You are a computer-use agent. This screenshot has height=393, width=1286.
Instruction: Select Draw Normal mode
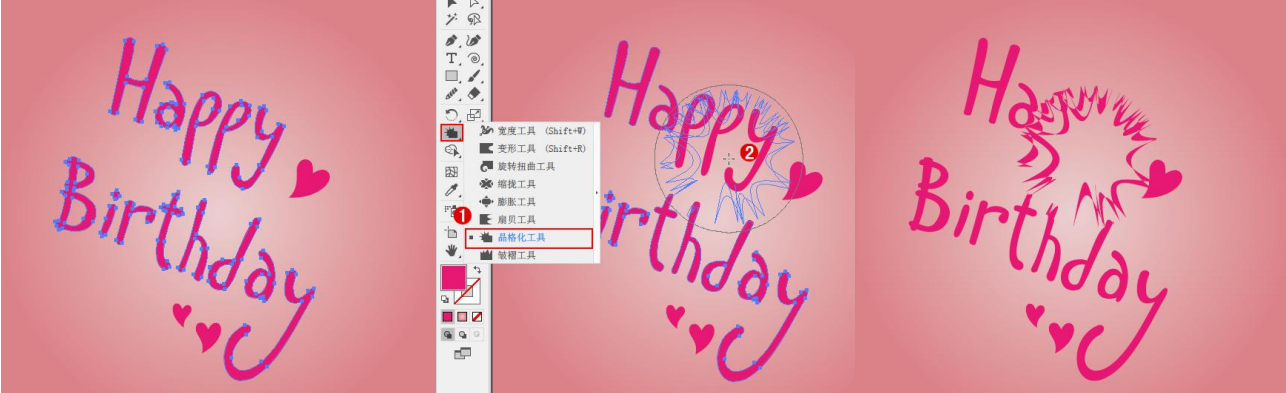[x=447, y=335]
